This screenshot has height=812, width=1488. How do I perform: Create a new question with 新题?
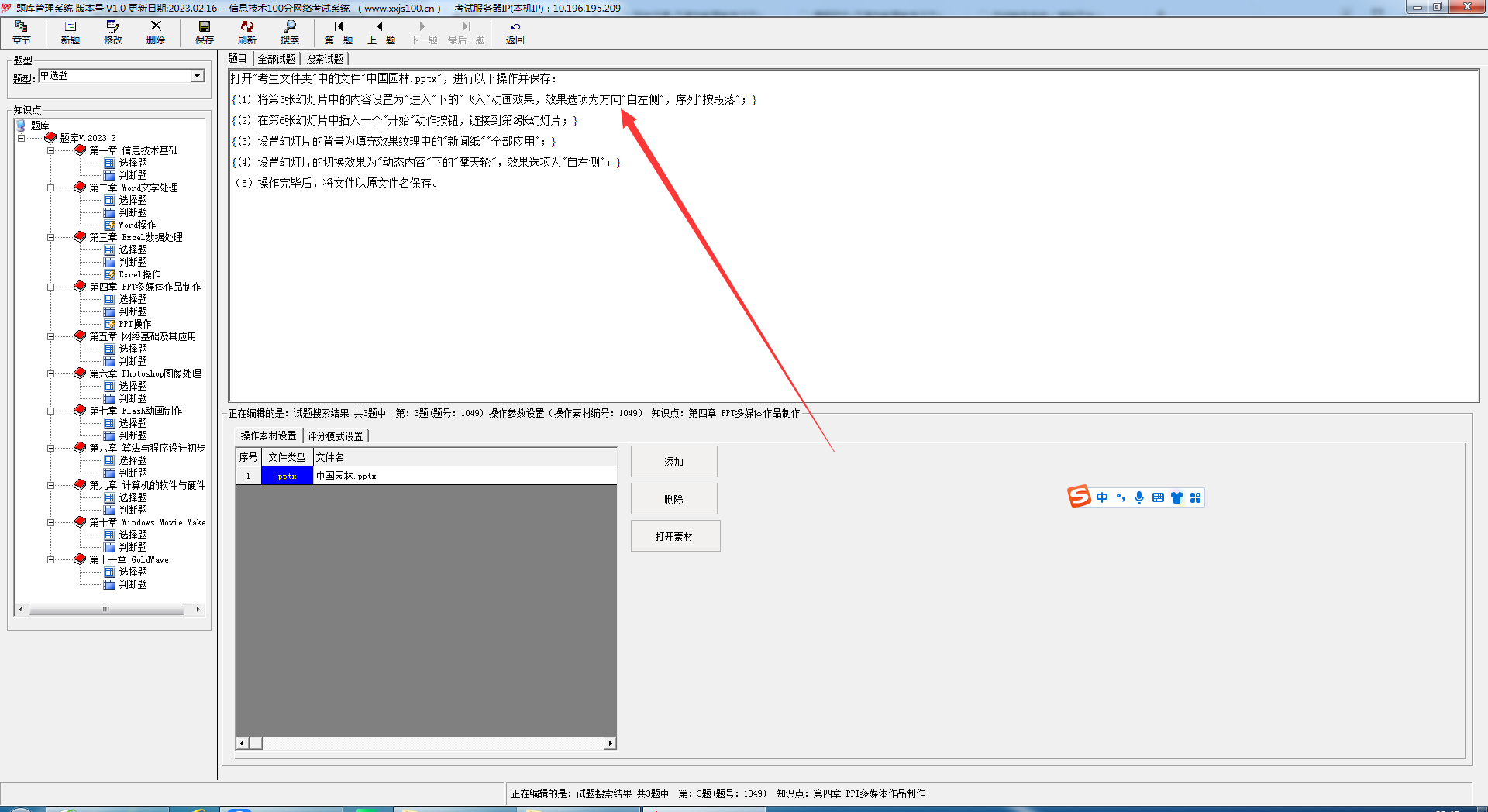coord(71,32)
